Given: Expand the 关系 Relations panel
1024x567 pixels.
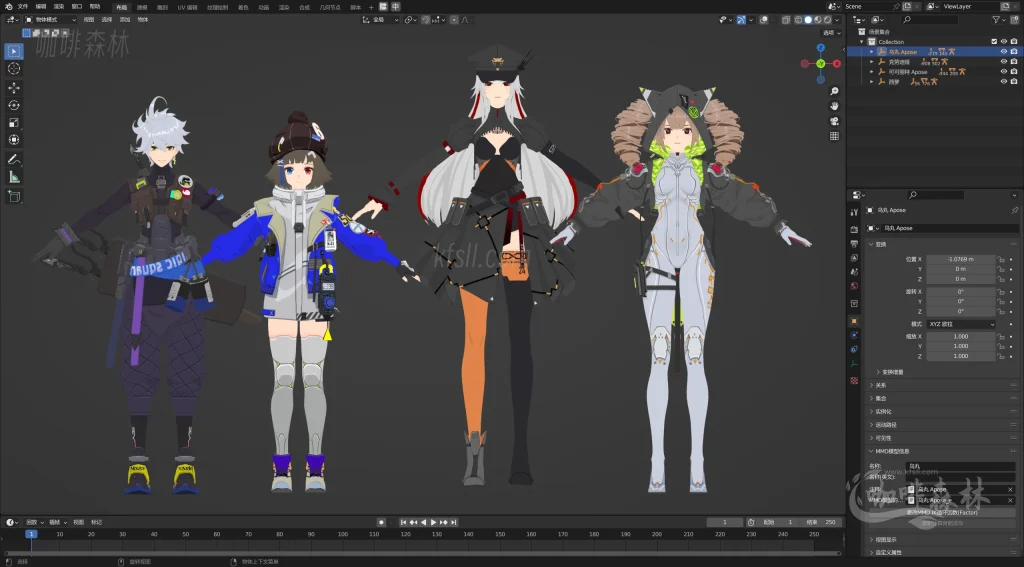Looking at the screenshot, I should (x=880, y=385).
